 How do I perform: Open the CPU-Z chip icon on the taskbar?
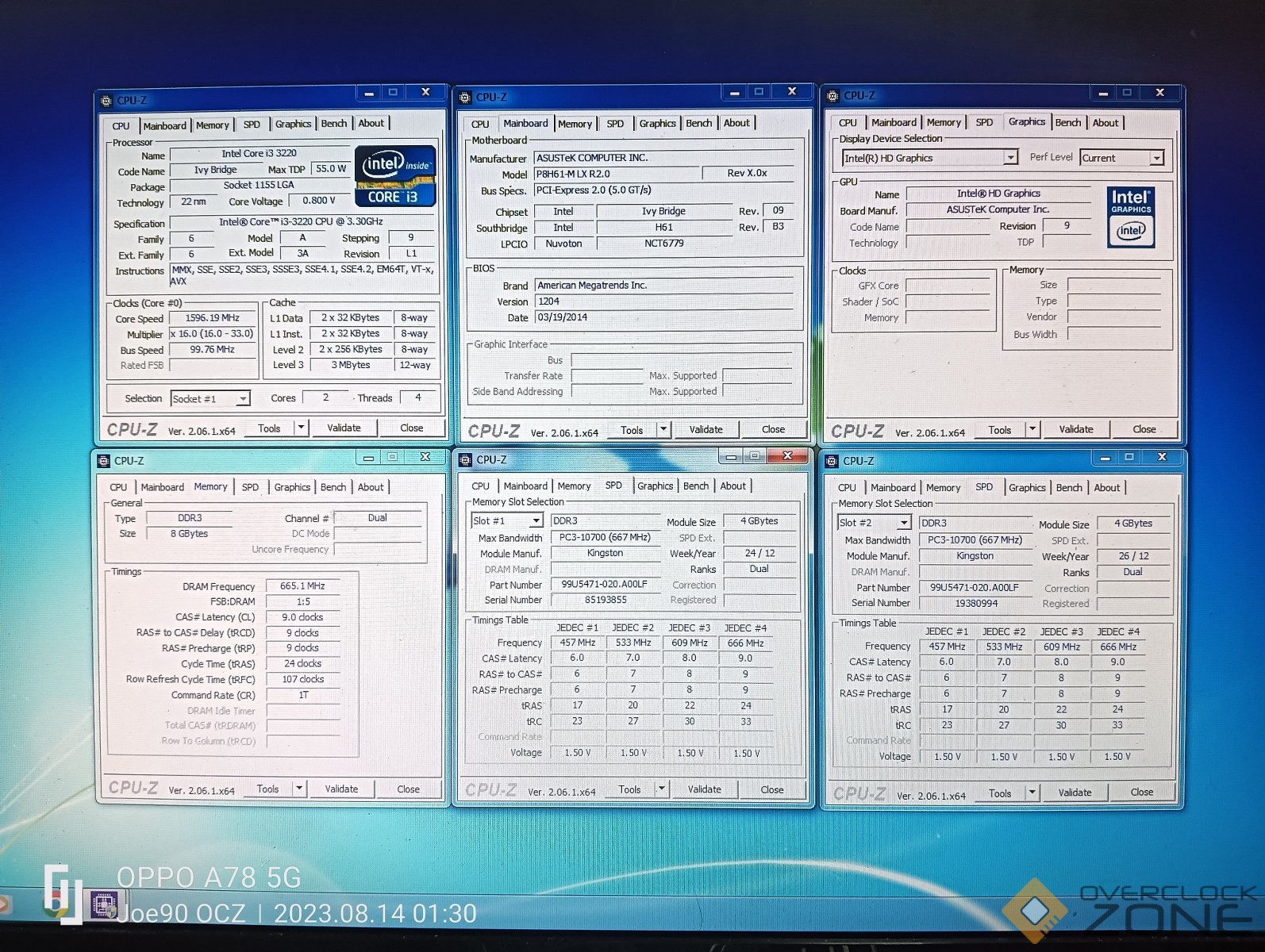105,904
